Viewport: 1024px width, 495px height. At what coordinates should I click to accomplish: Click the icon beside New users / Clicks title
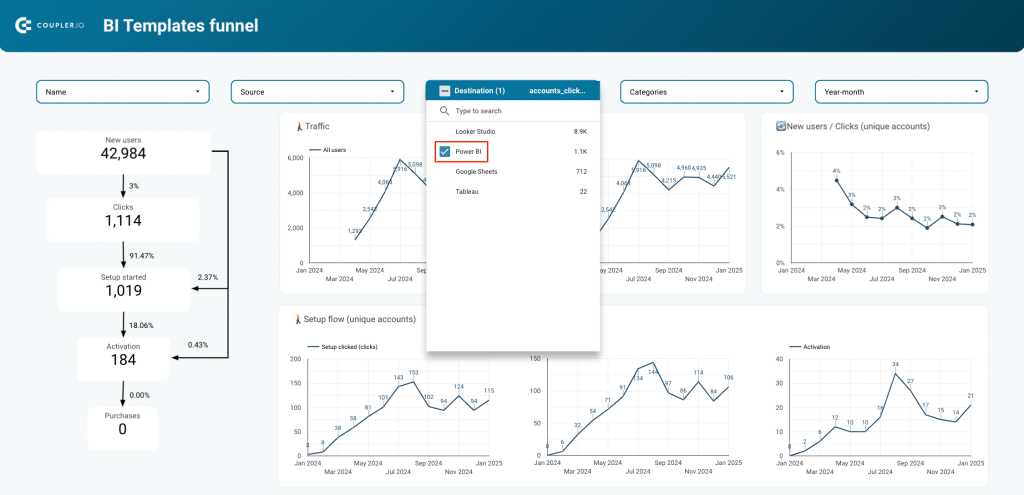(780, 126)
